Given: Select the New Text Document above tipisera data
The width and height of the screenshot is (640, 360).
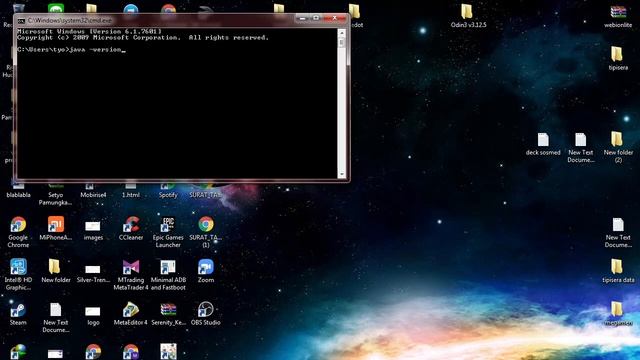Looking at the screenshot, I should (618, 232).
